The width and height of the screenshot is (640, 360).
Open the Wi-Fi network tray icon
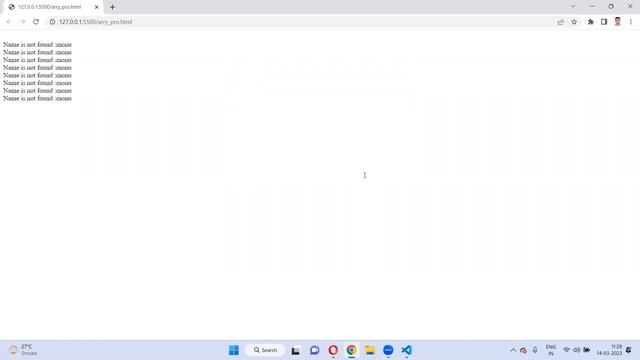point(567,350)
